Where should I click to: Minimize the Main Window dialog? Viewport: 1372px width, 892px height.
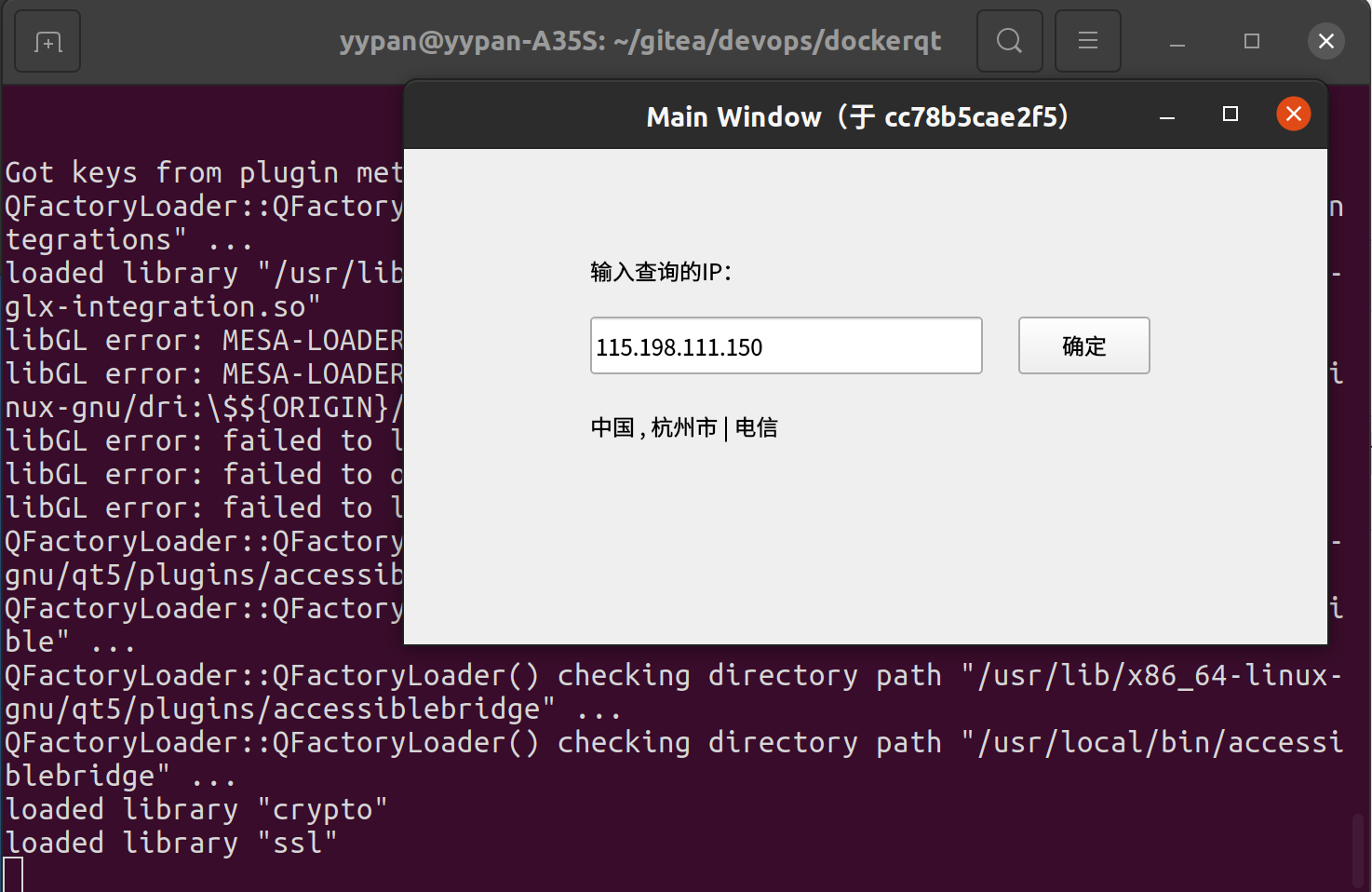(x=1166, y=115)
